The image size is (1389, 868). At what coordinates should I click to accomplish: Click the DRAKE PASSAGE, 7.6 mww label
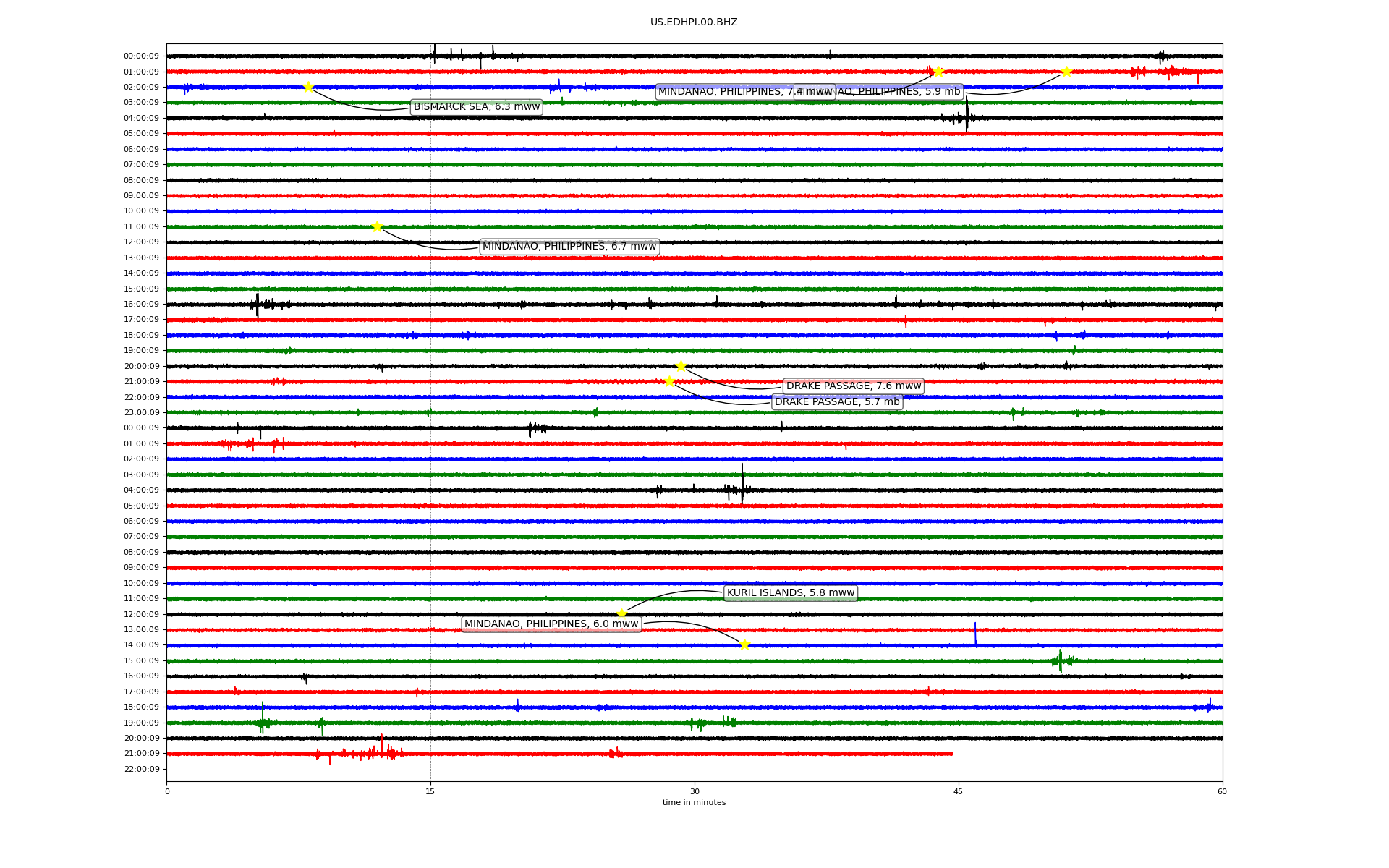pos(853,386)
